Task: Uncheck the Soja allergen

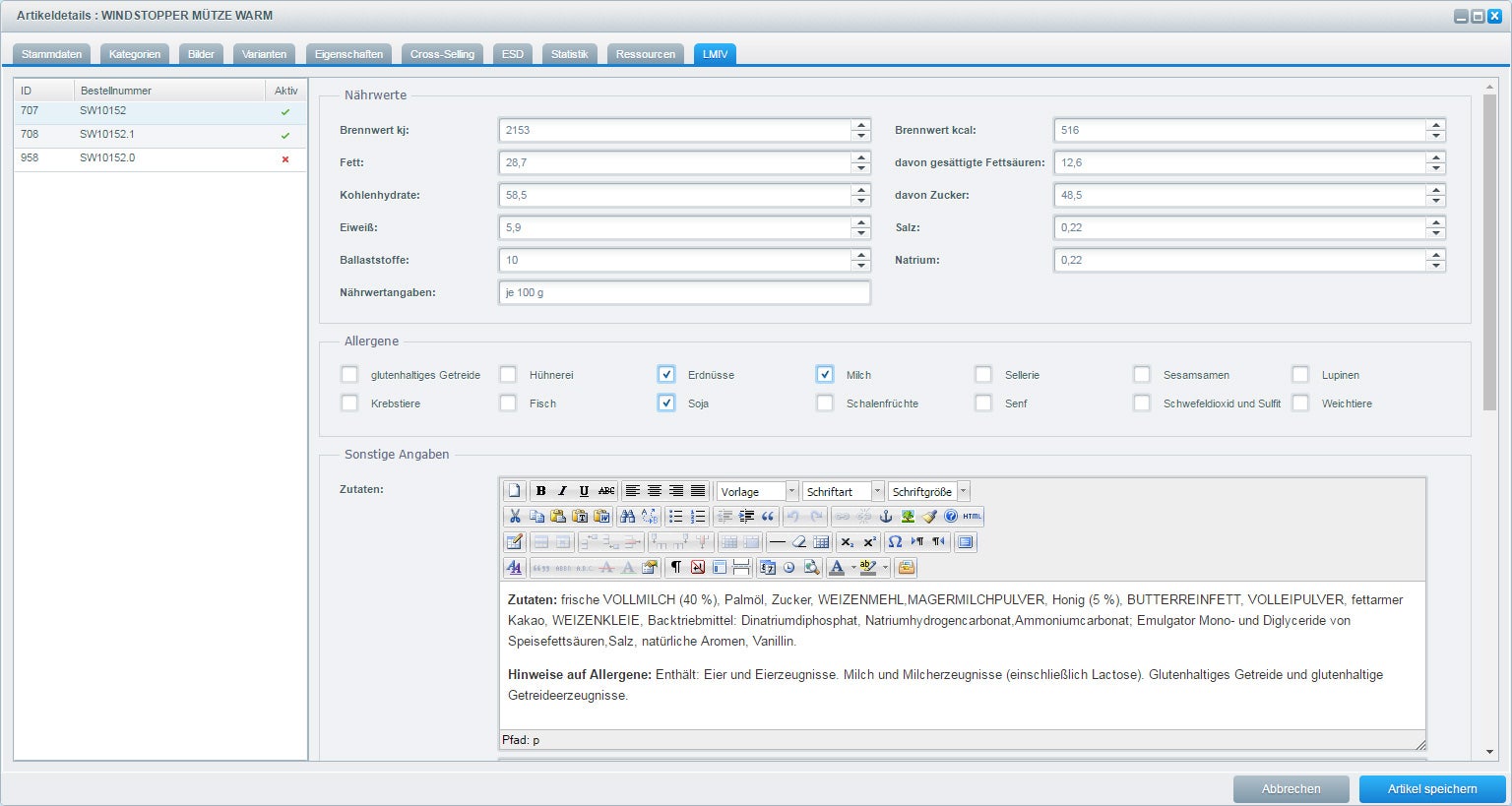Action: (666, 403)
